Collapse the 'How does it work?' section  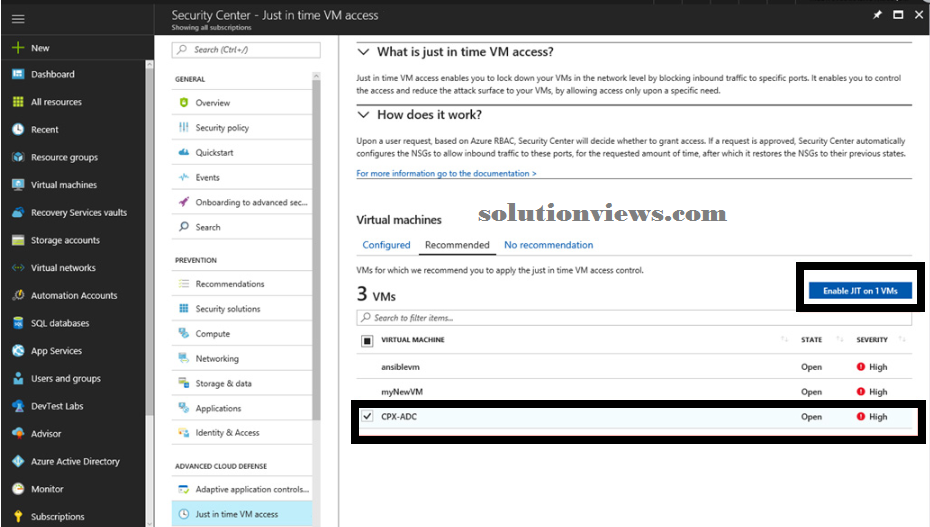(x=364, y=114)
